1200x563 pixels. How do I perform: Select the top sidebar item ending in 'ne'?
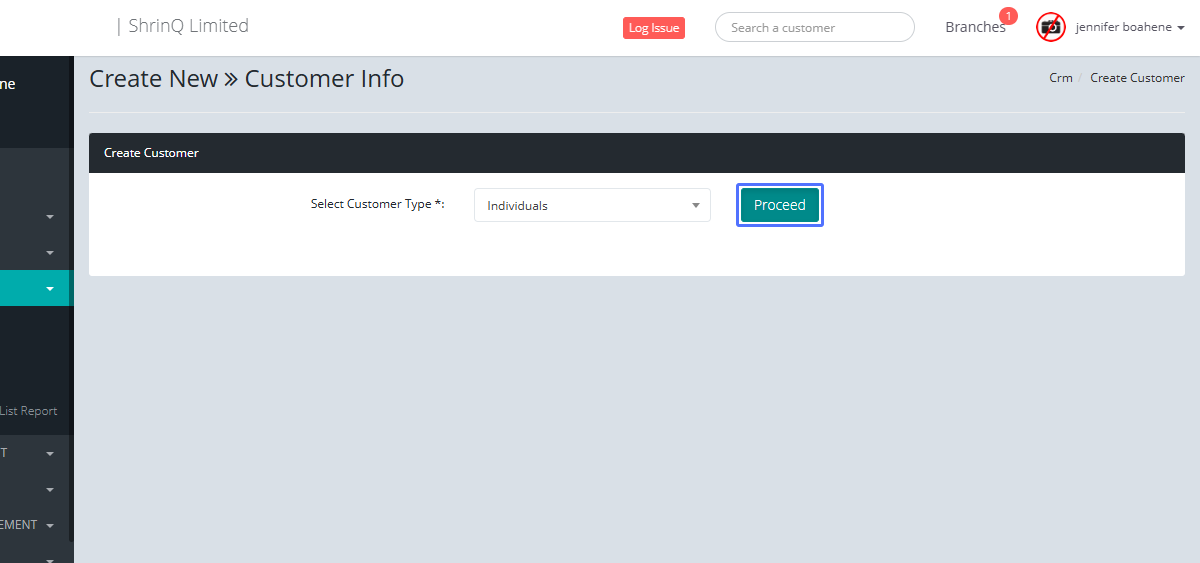point(8,85)
